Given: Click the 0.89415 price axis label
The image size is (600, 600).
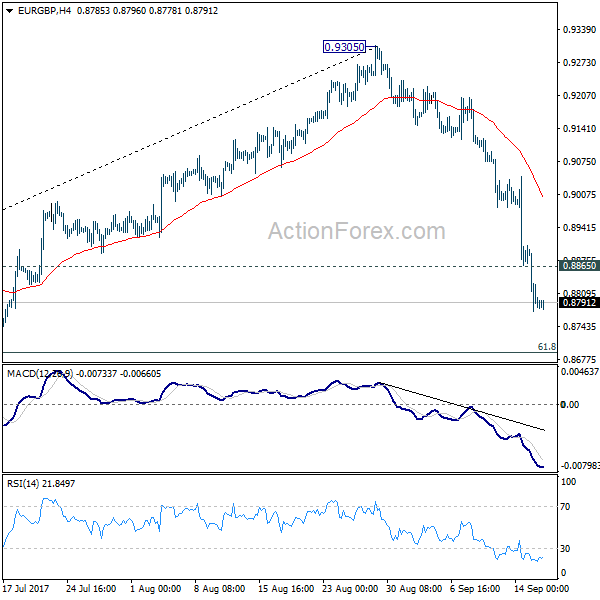Looking at the screenshot, I should coord(579,228).
